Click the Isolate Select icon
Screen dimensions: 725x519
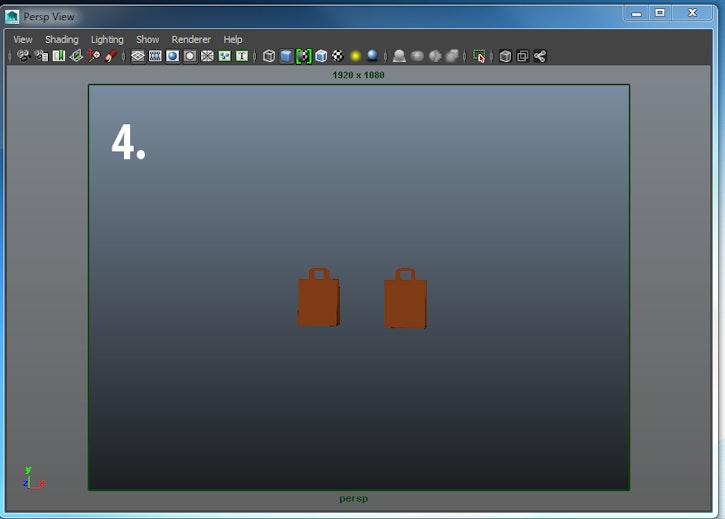pos(479,56)
